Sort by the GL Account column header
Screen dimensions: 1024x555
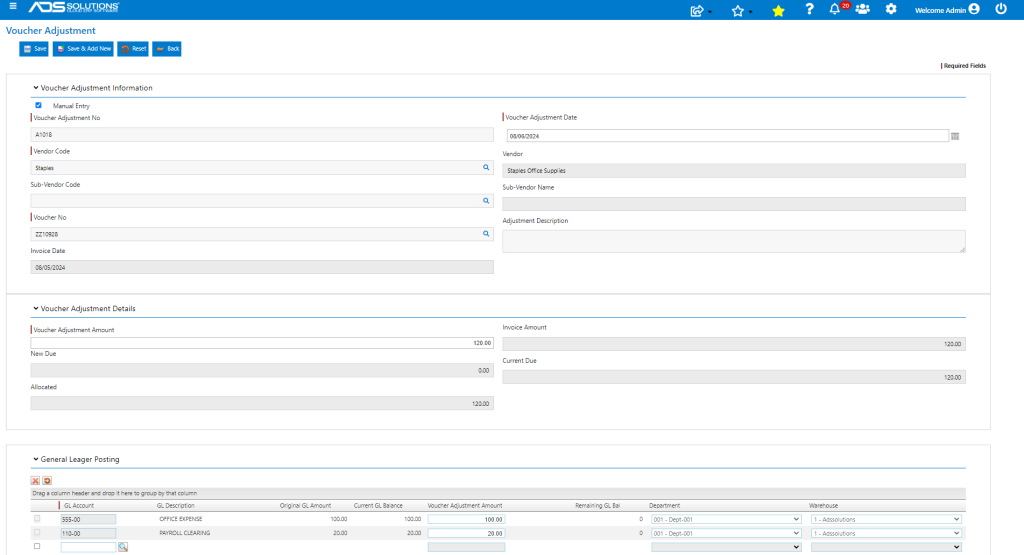[x=78, y=505]
